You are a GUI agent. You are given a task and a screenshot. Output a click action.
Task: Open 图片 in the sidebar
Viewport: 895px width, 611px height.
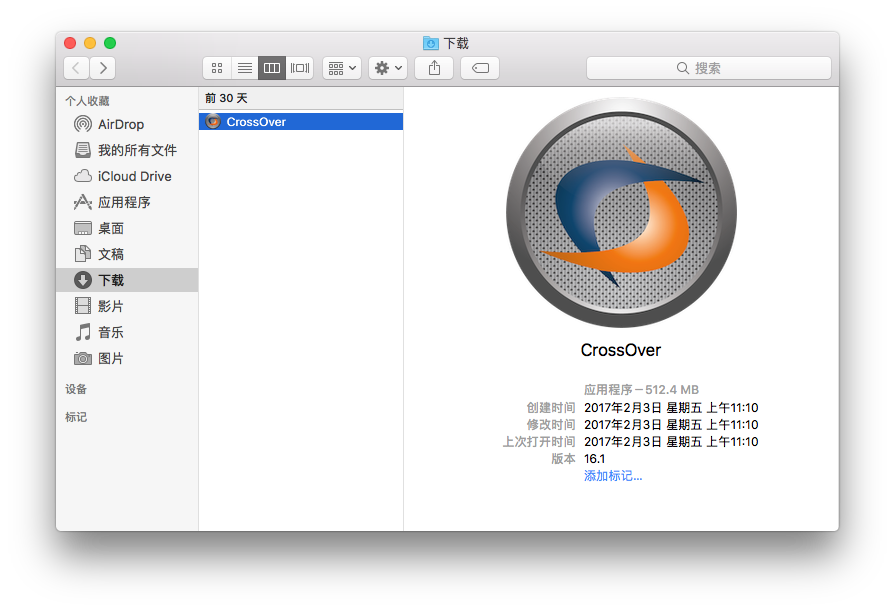(x=127, y=358)
